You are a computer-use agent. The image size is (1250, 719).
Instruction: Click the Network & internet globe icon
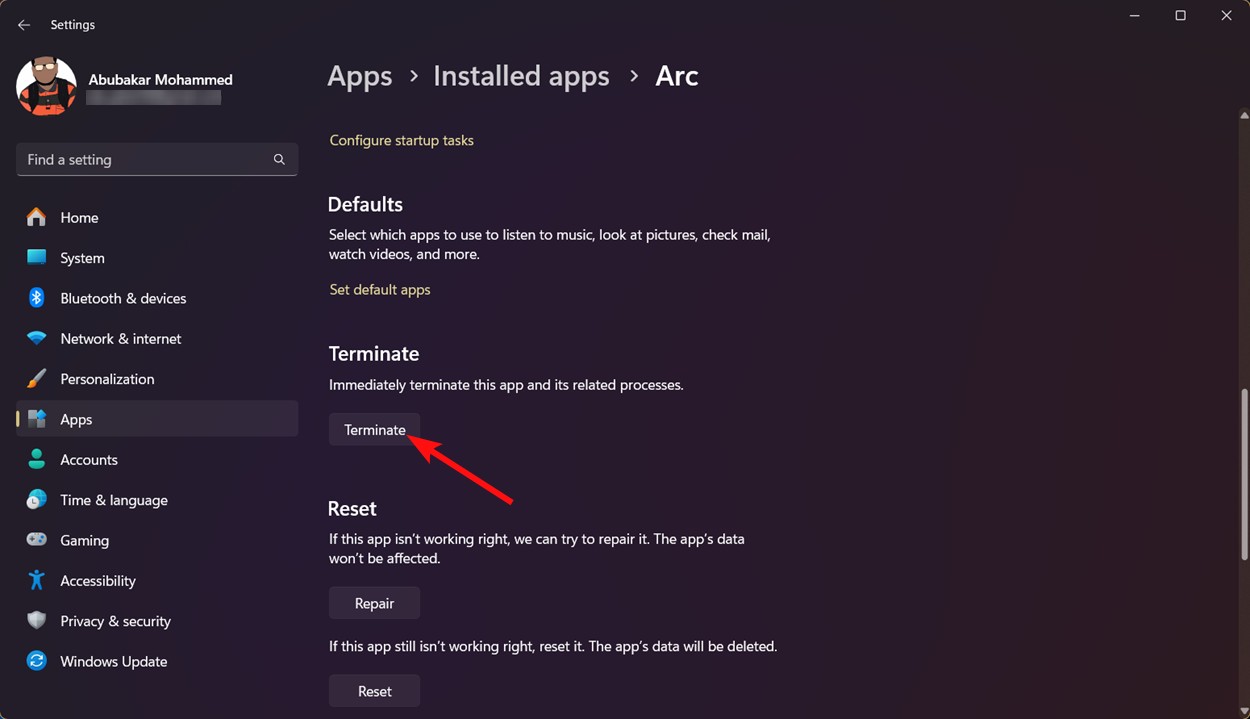tap(37, 338)
